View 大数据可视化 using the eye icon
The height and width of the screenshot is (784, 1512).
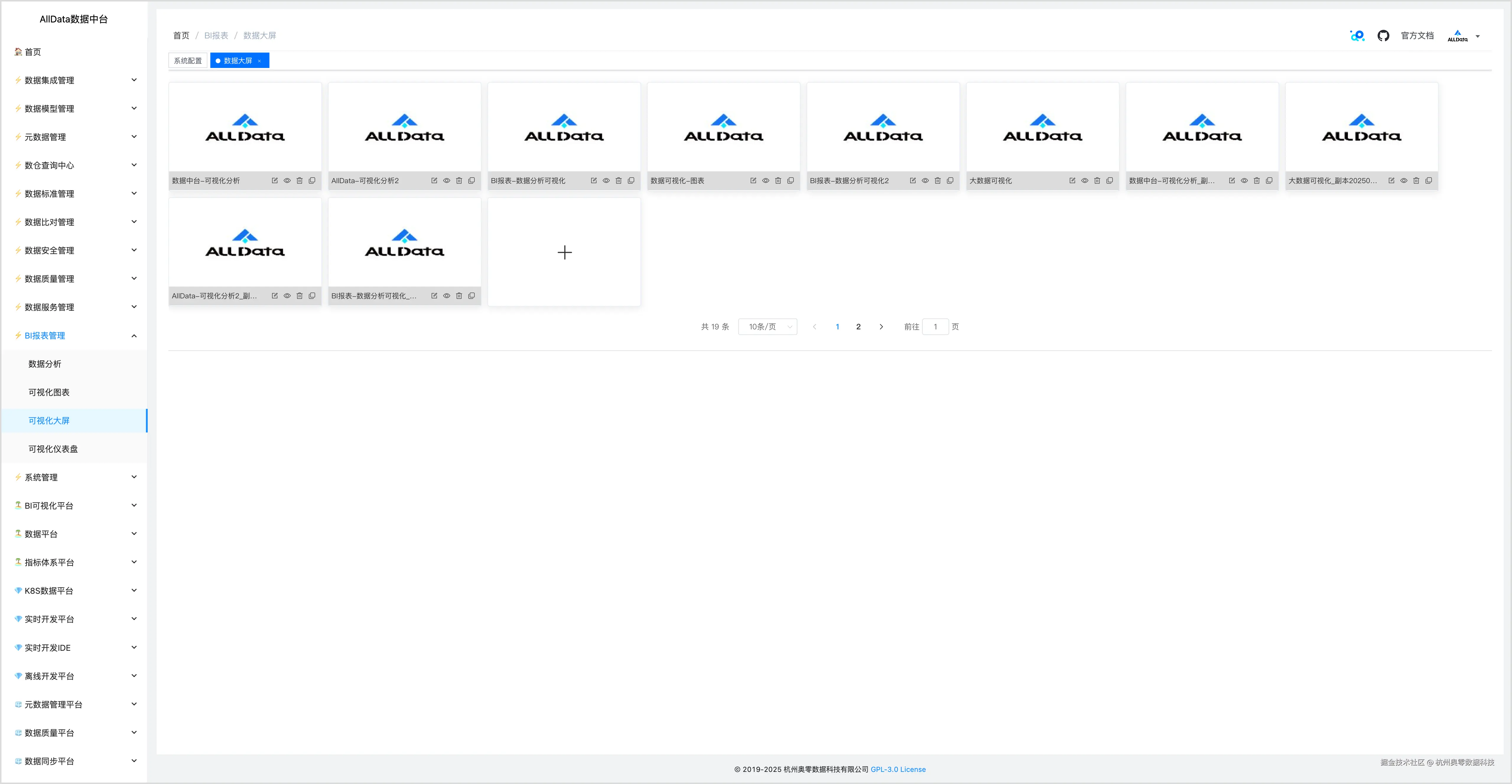[1085, 181]
